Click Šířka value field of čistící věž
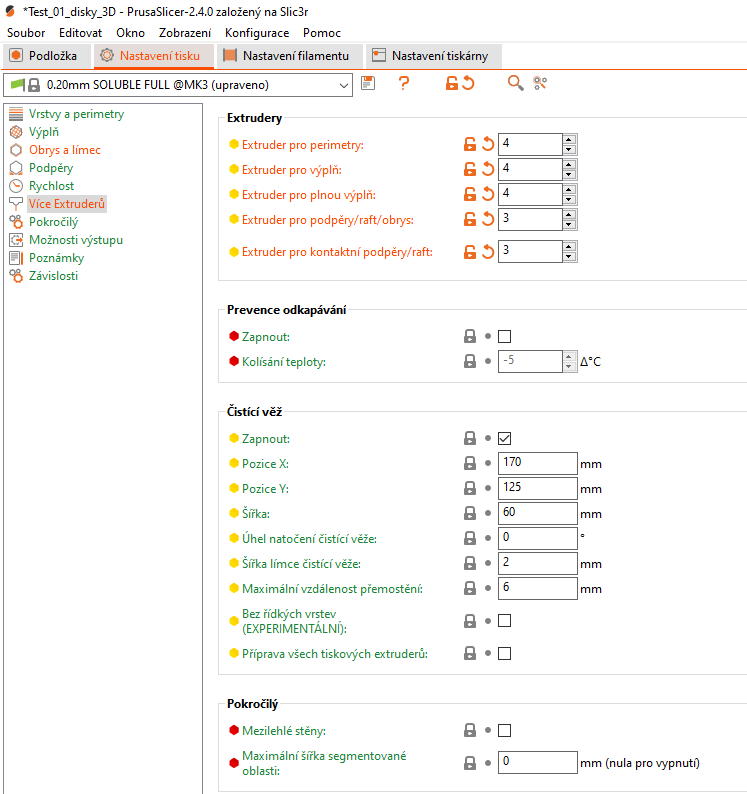The height and width of the screenshot is (794, 747). coord(537,513)
